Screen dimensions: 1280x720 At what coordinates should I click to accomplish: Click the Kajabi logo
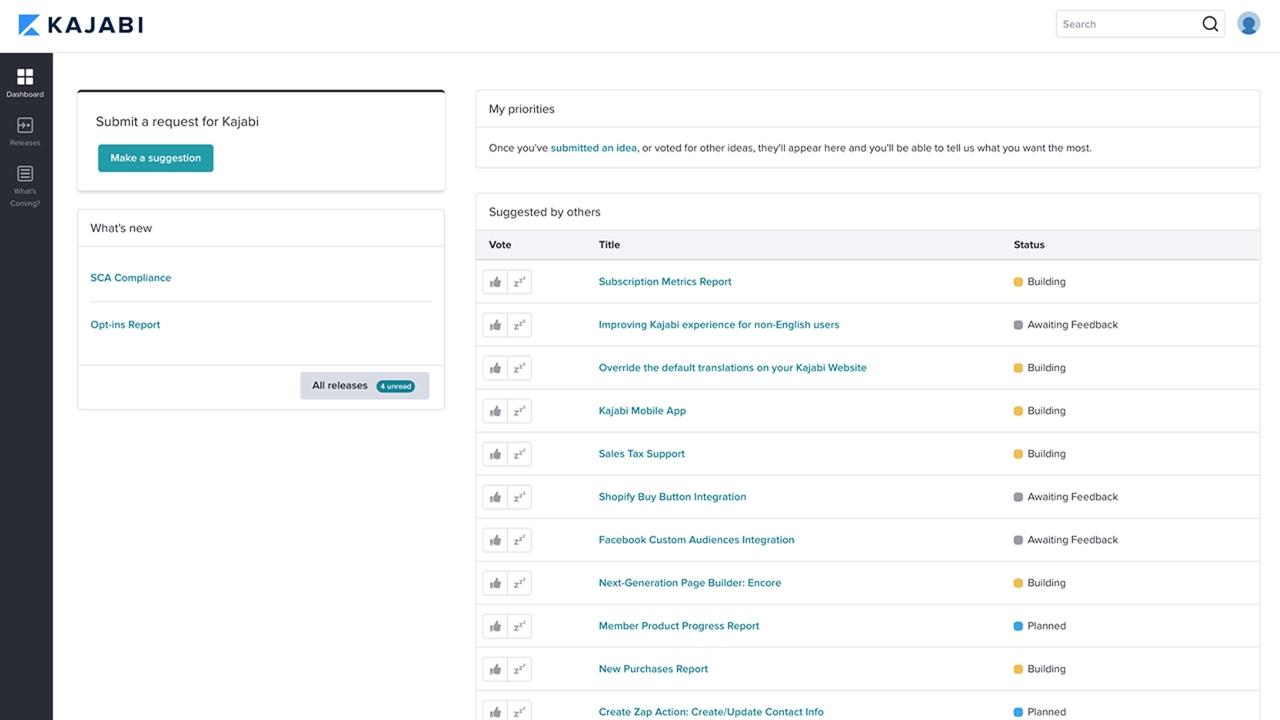[81, 24]
